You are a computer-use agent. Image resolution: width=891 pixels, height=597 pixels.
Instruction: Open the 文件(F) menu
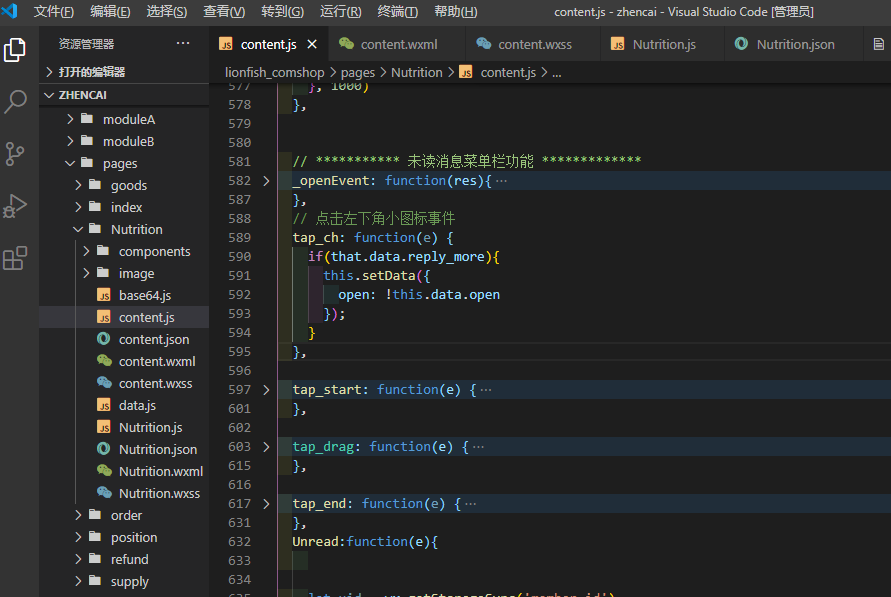[53, 11]
